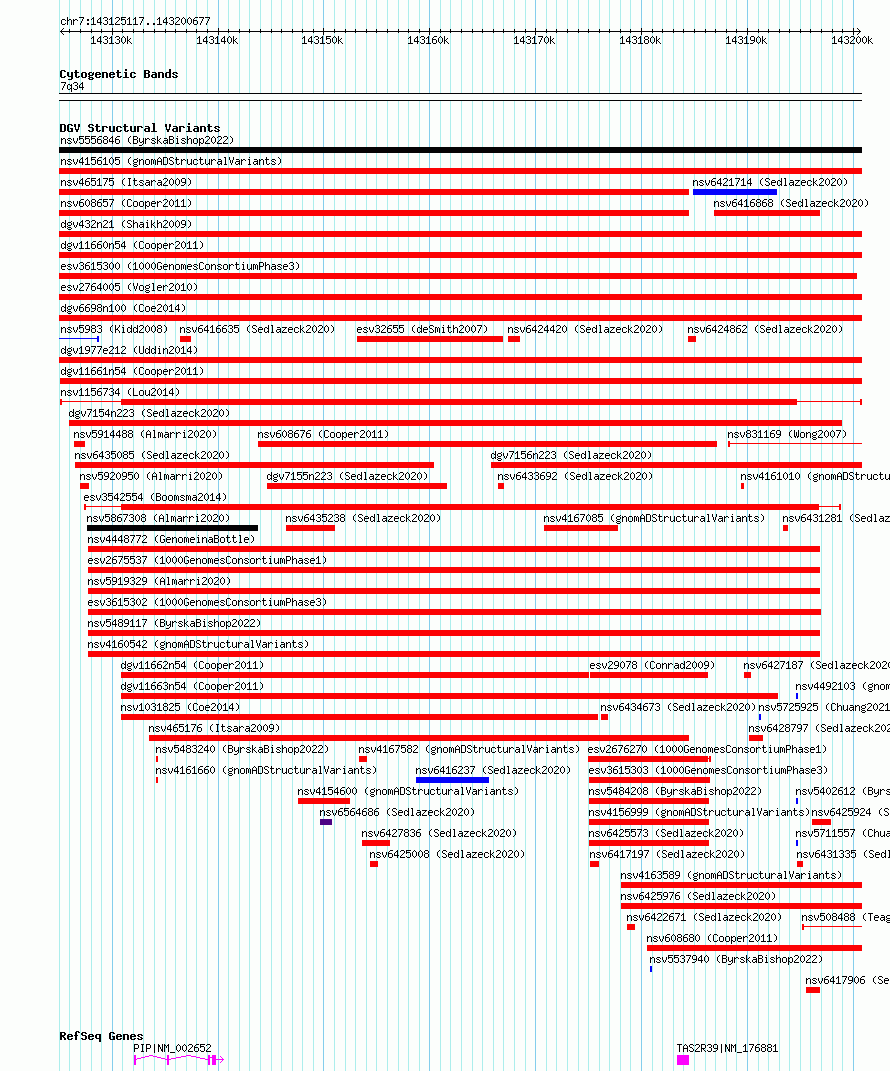Image resolution: width=890 pixels, height=1071 pixels.
Task: Select blue bar of nsv6421714
Action: tap(734, 192)
